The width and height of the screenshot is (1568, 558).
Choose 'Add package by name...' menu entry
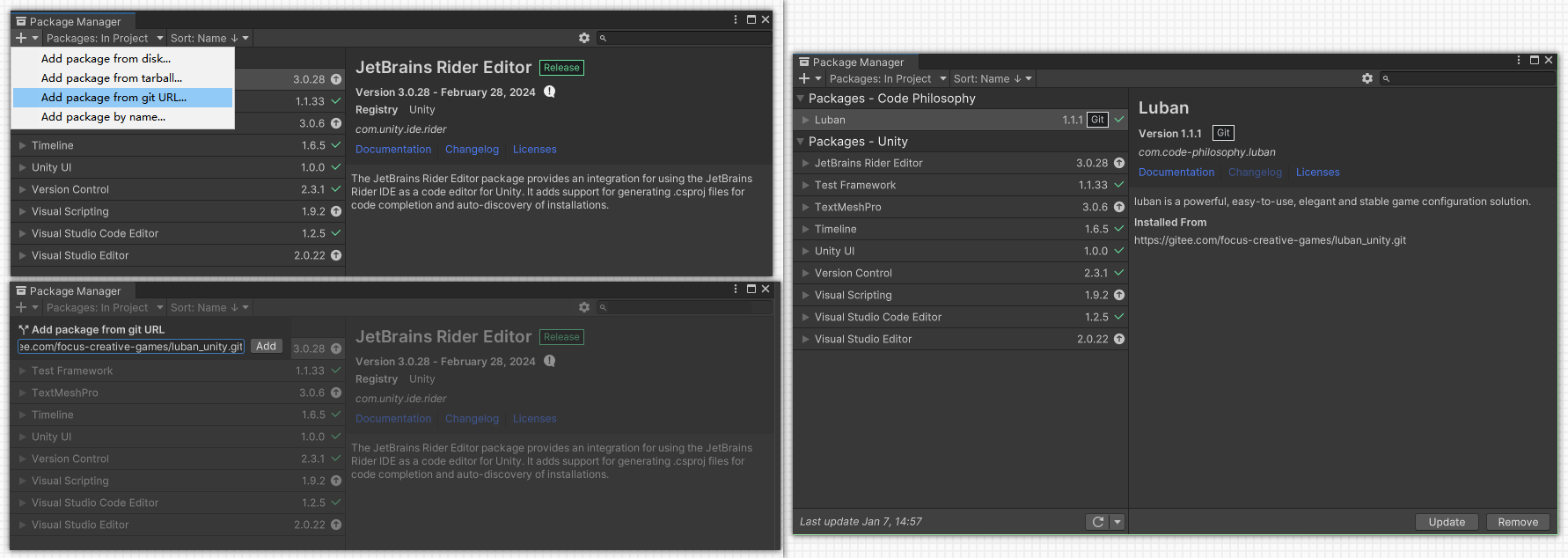(x=123, y=117)
